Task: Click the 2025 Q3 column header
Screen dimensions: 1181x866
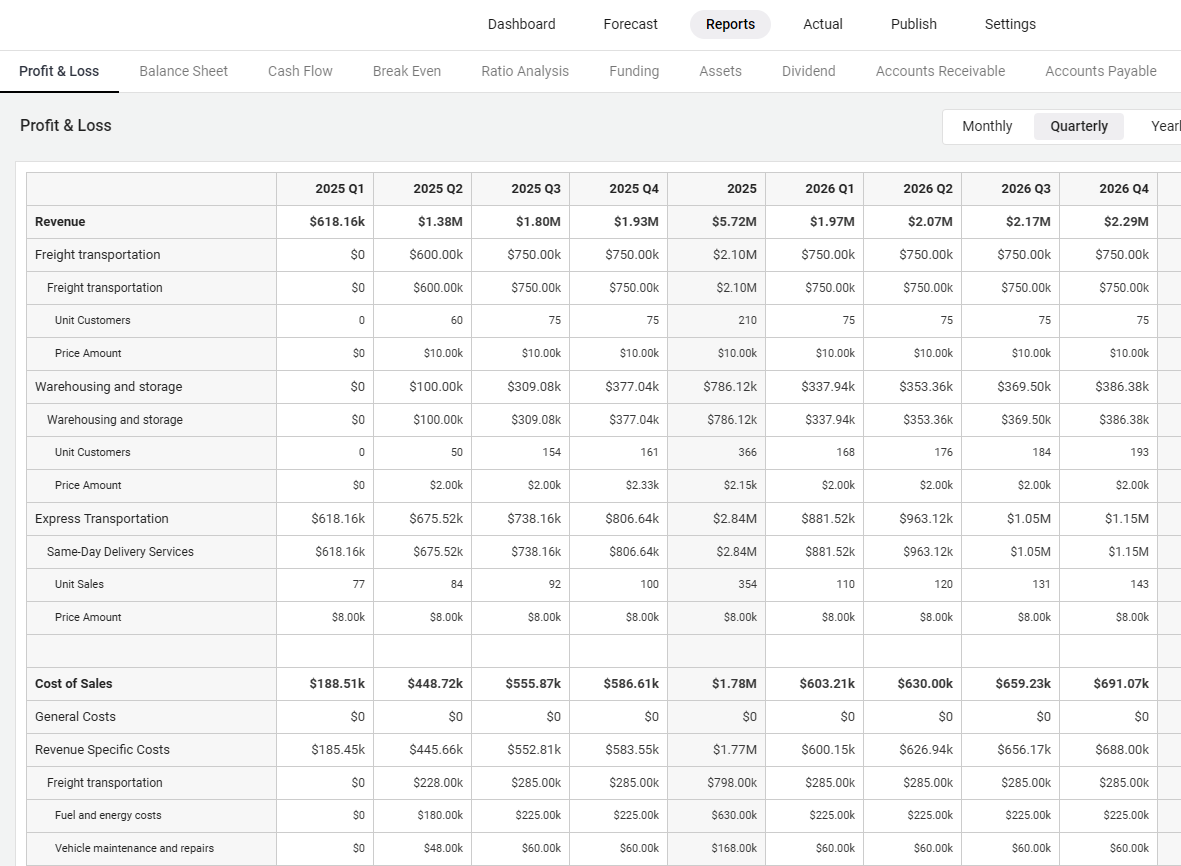Action: pyautogui.click(x=521, y=189)
